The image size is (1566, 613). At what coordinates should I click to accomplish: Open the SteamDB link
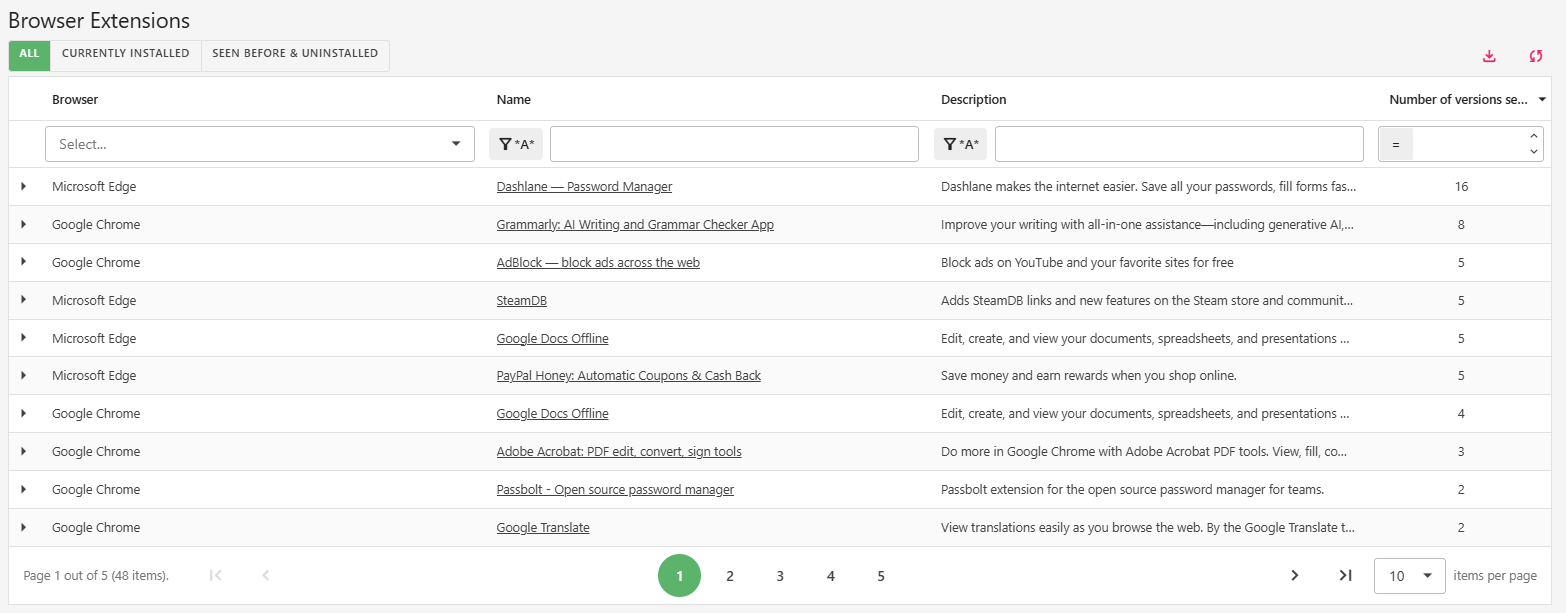(522, 301)
